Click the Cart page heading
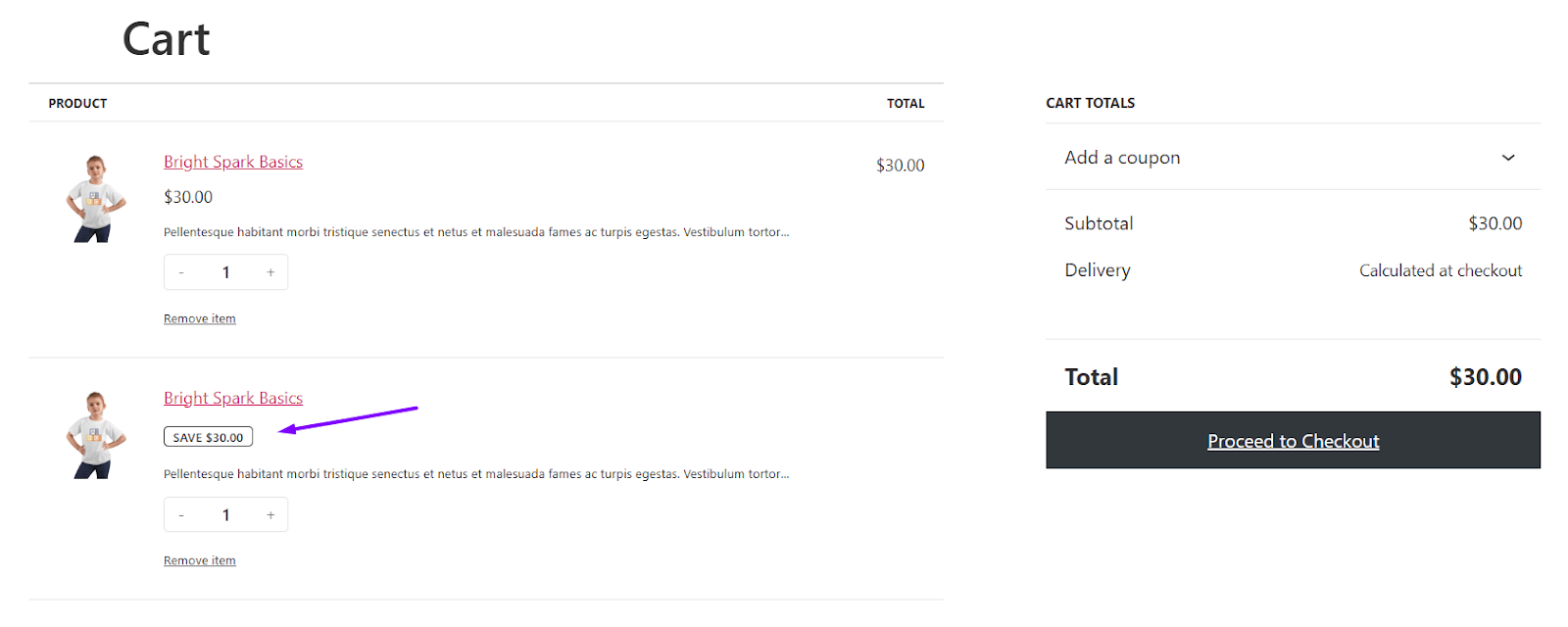This screenshot has height=627, width=1568. coord(166,39)
